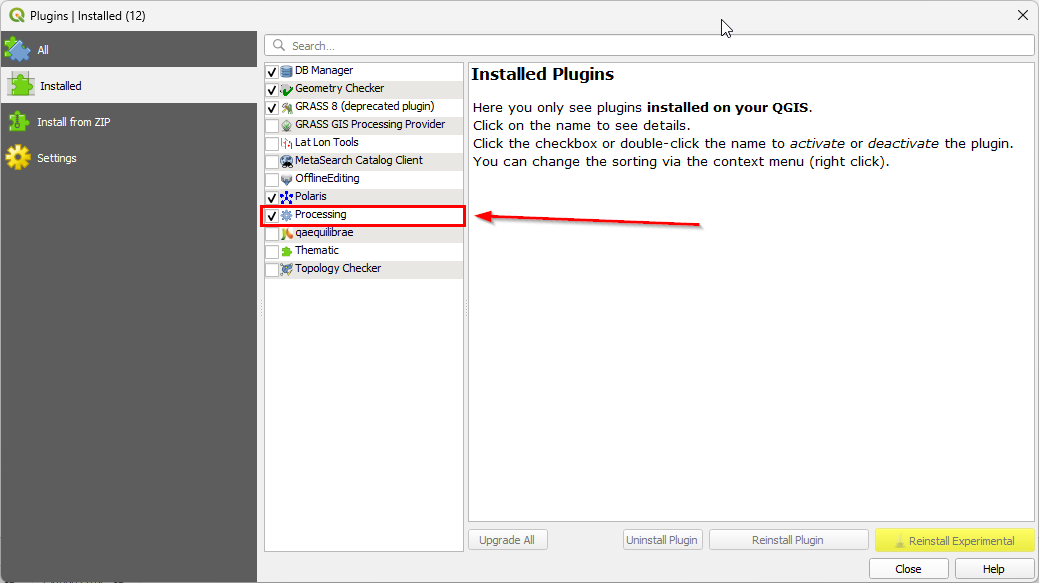Enable the Topology Checker checkbox
Image resolution: width=1039 pixels, height=583 pixels.
[272, 269]
